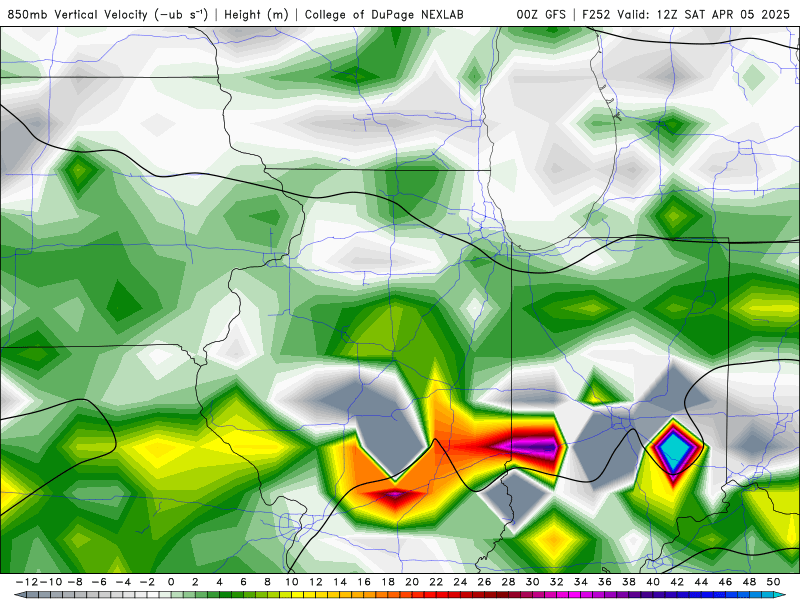Click the '20' color scale label
Viewport: 800px width, 600px height.
point(412,582)
